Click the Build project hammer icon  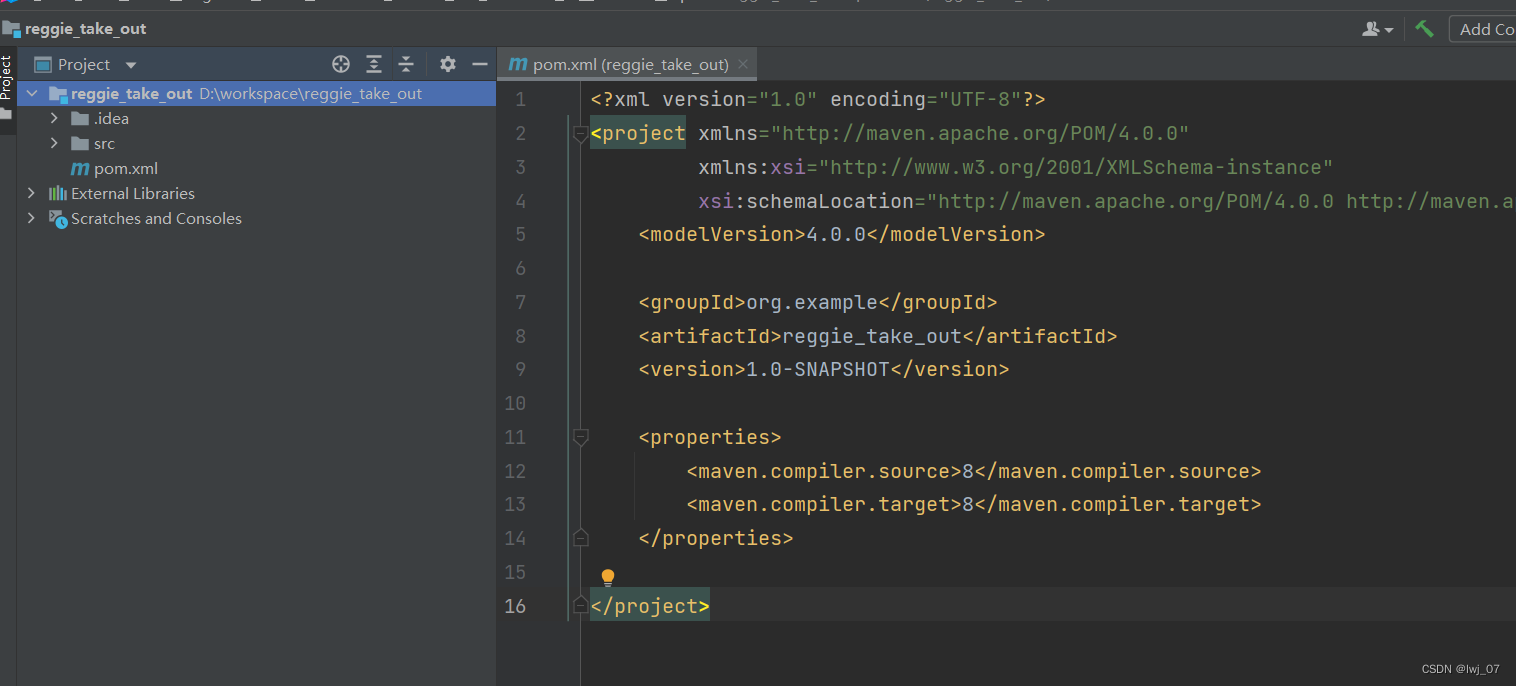pos(1424,29)
